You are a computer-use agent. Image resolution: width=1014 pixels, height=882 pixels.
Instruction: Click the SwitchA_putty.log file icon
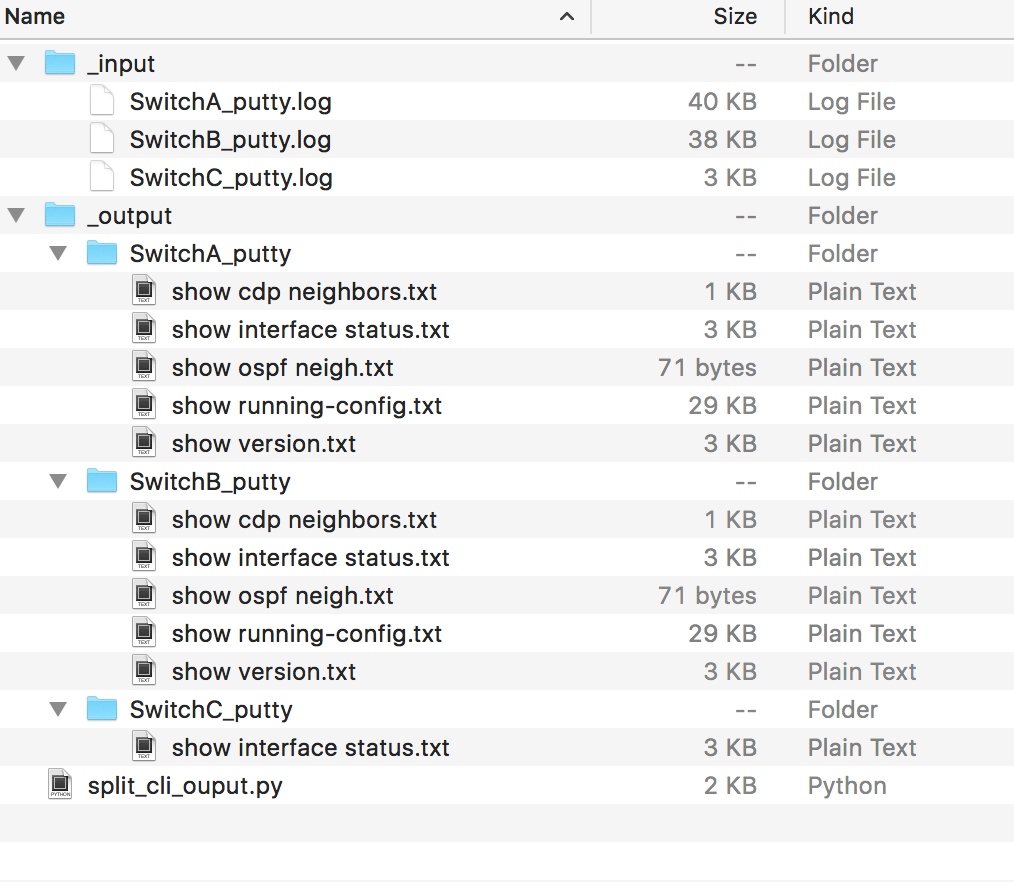102,101
